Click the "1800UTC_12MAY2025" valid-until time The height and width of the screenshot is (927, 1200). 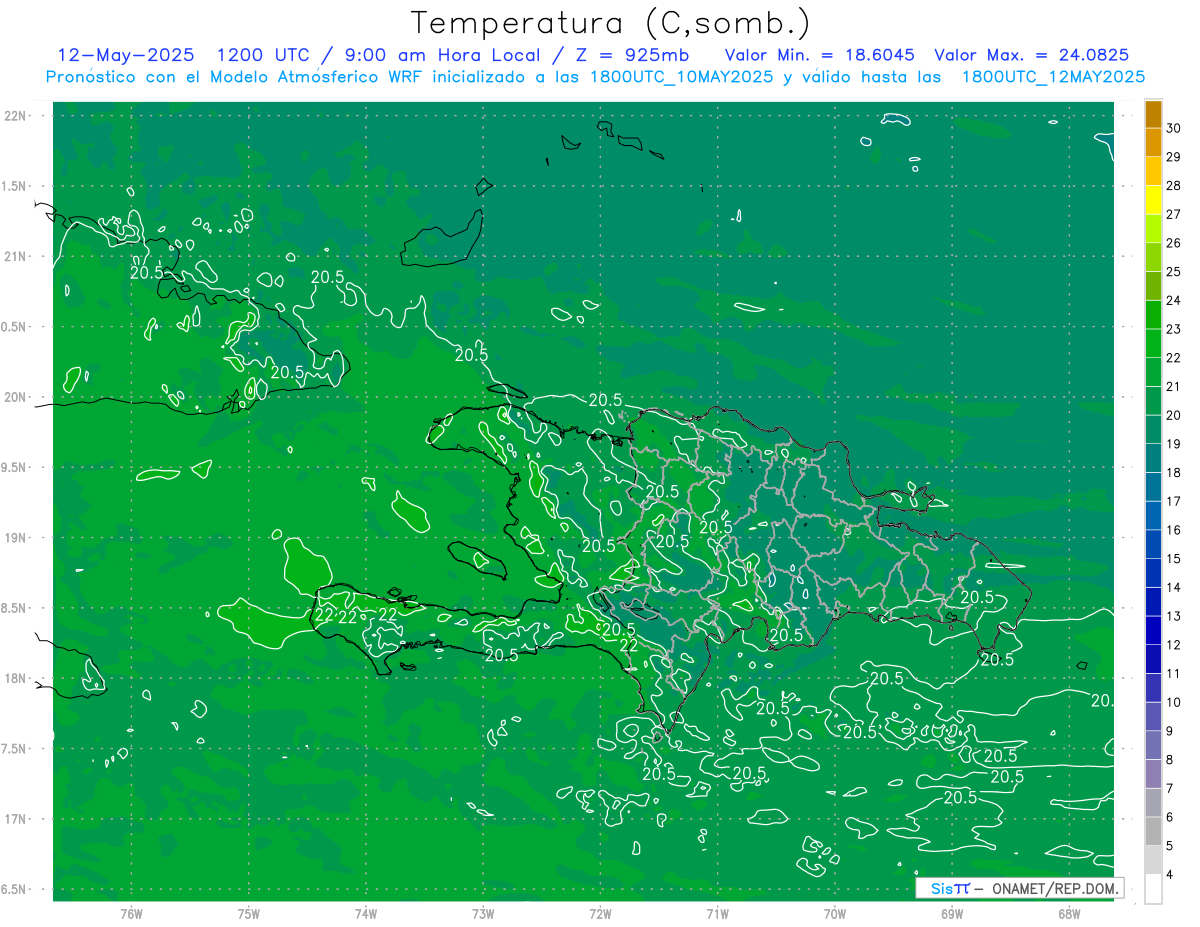pos(1053,77)
